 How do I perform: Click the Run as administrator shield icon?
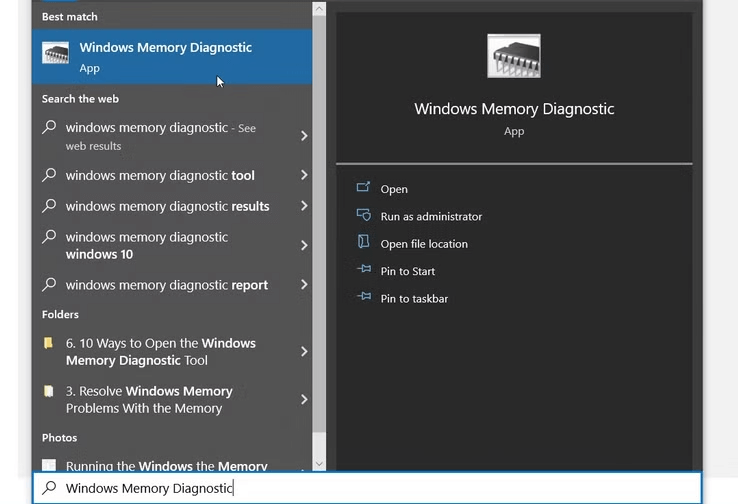click(363, 216)
